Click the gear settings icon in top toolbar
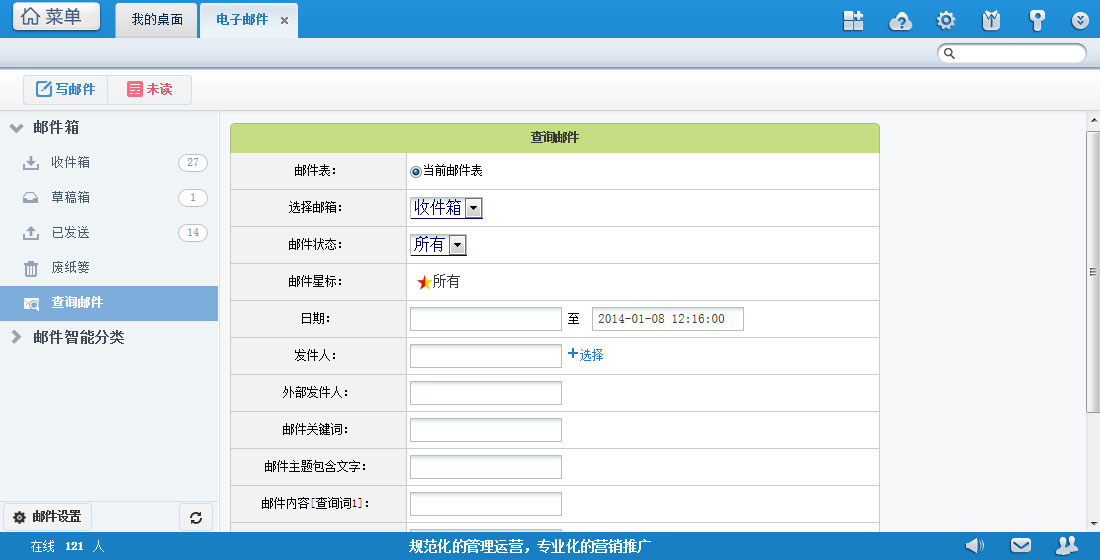Screen dimensions: 1100x560 tap(945, 21)
